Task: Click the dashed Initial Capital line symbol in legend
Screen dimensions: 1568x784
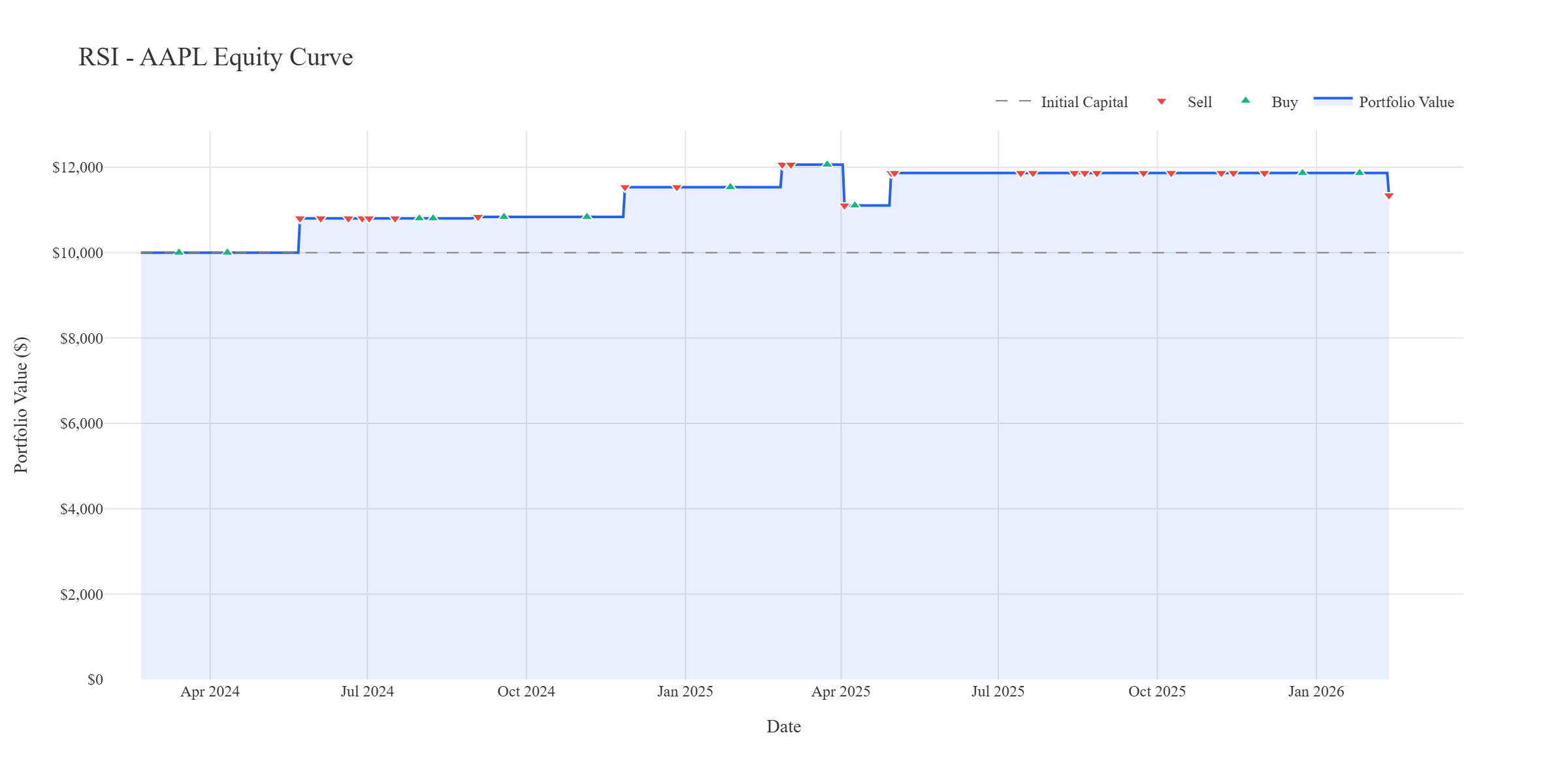Action: tap(1009, 102)
